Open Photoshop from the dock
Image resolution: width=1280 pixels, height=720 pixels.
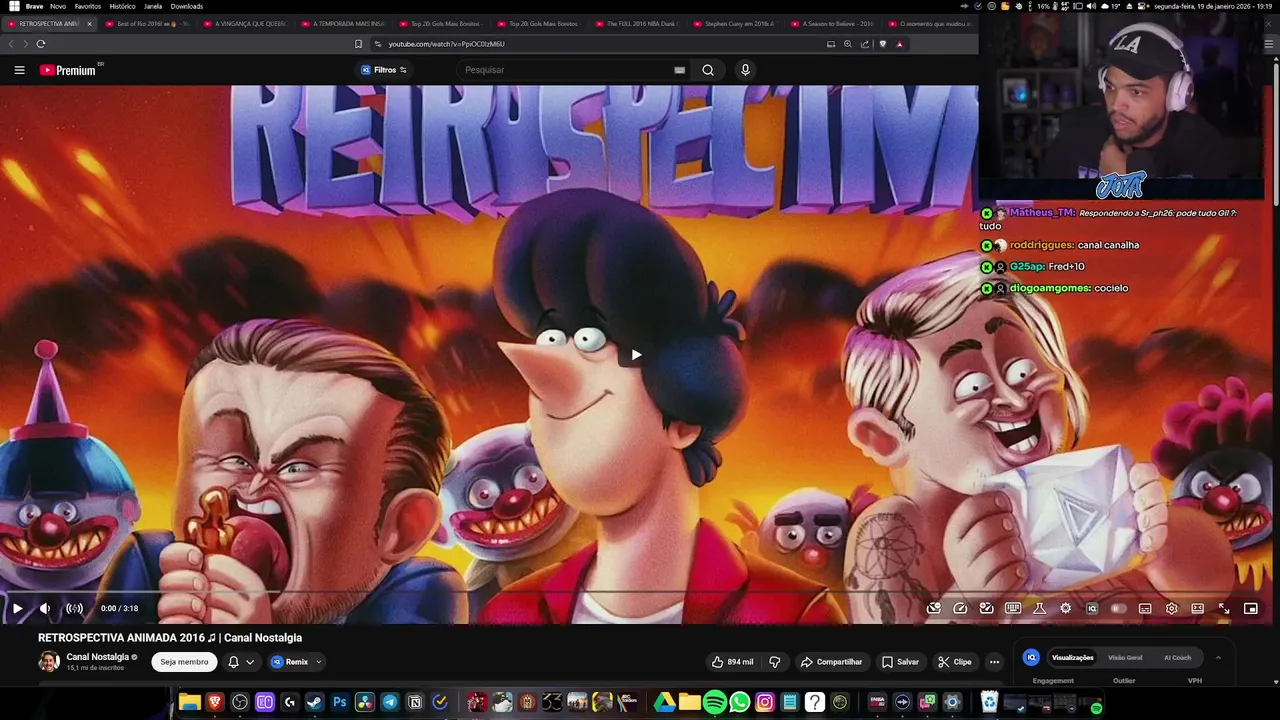(340, 703)
